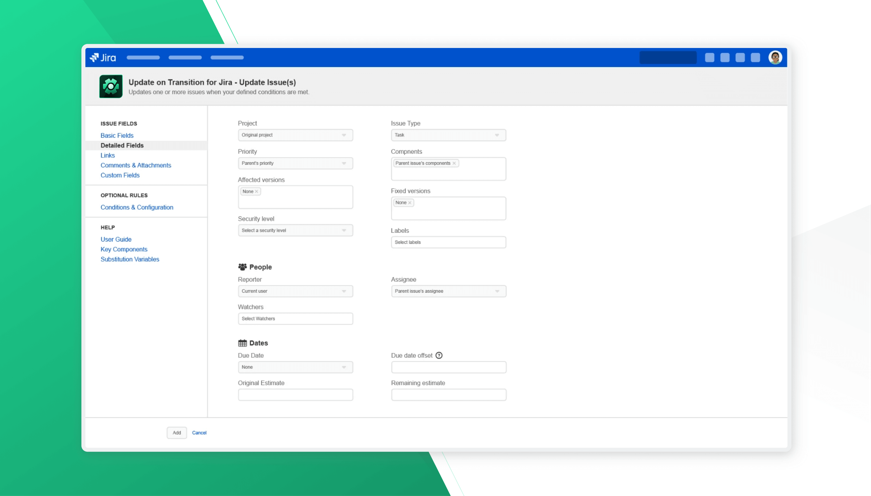Click the Cancel link
Image resolution: width=871 pixels, height=496 pixels.
click(x=199, y=433)
